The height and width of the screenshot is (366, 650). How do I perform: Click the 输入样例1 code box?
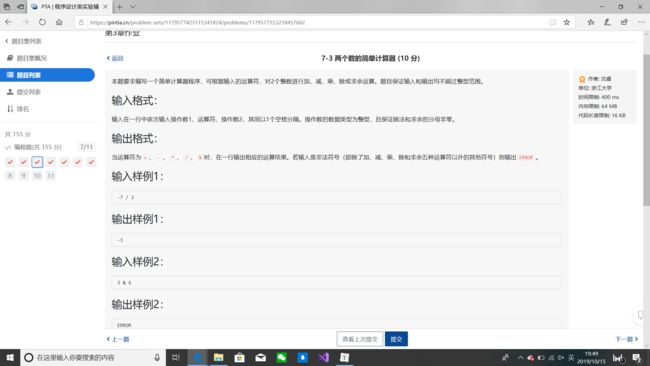click(x=337, y=197)
